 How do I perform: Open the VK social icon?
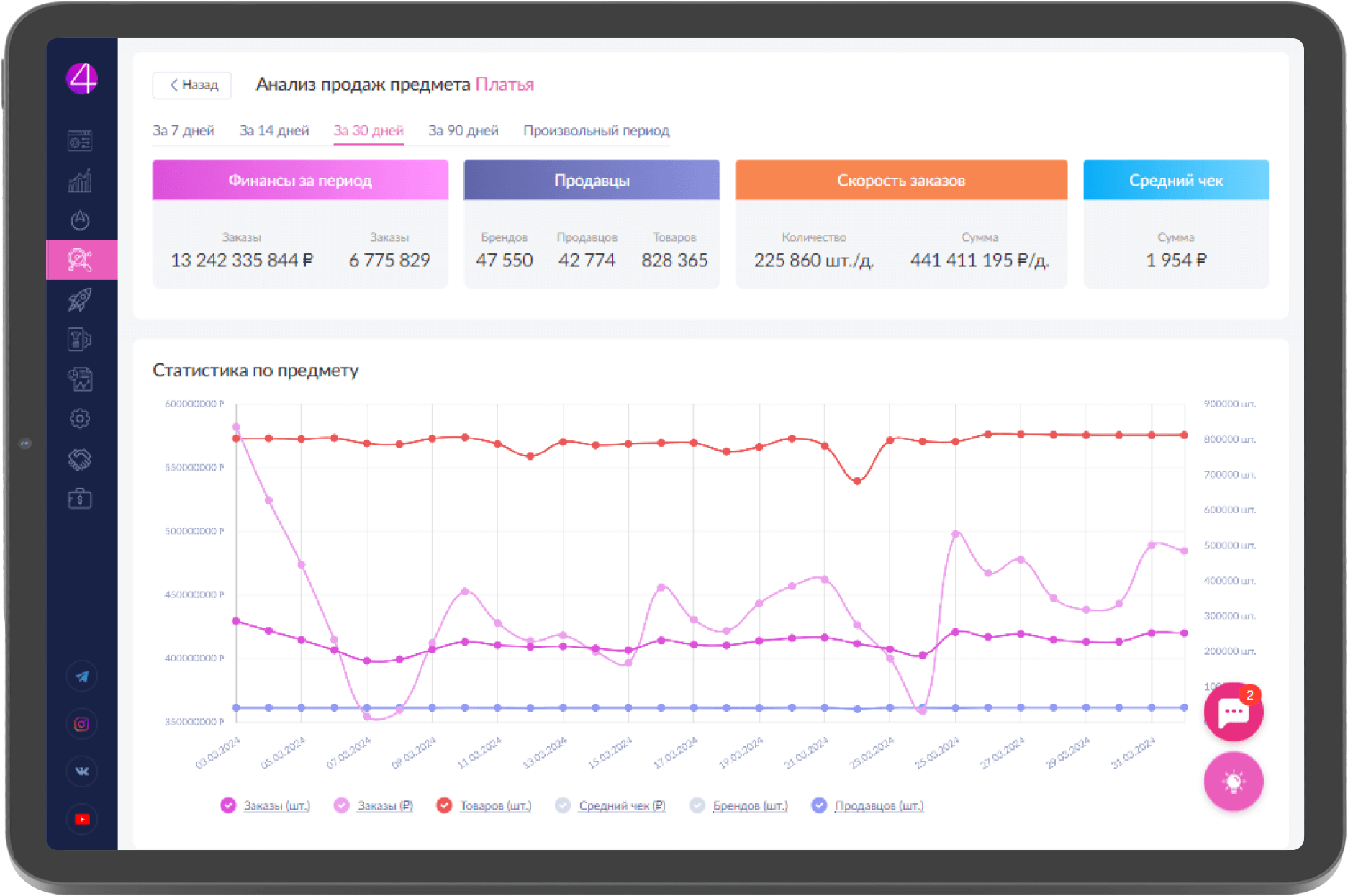[82, 771]
